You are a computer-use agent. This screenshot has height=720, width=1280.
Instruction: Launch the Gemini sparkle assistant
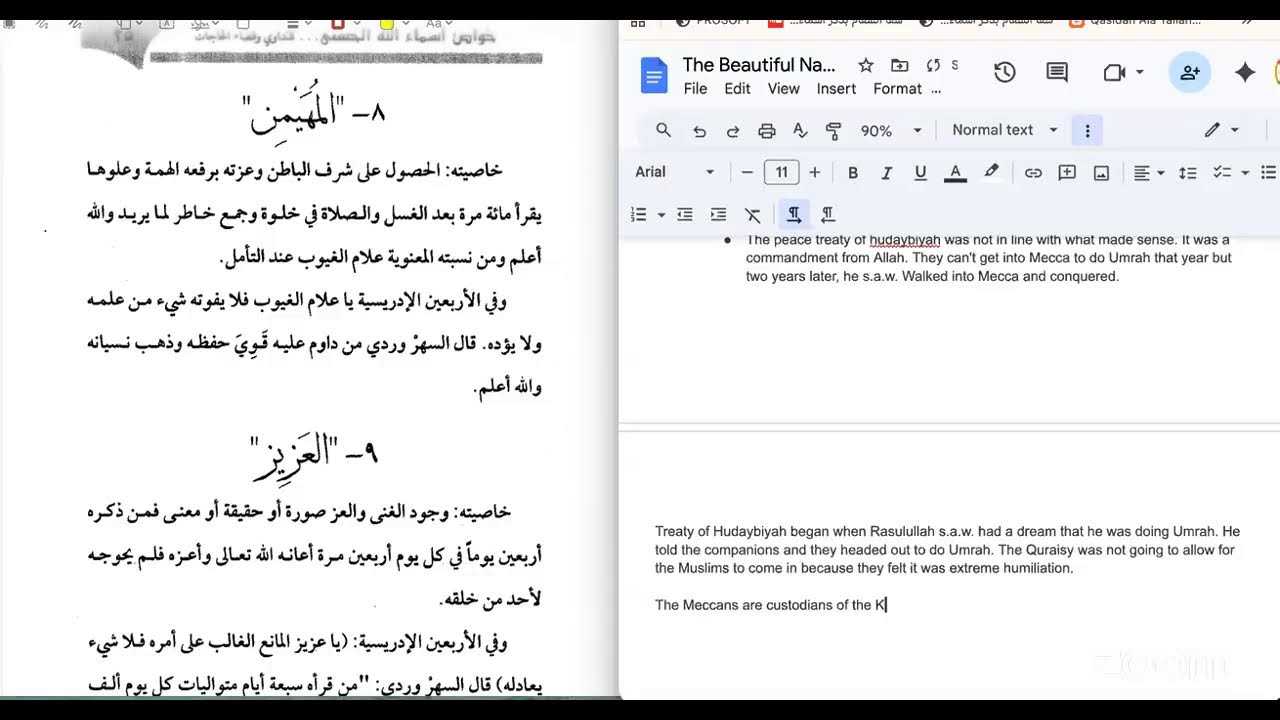tap(1245, 72)
